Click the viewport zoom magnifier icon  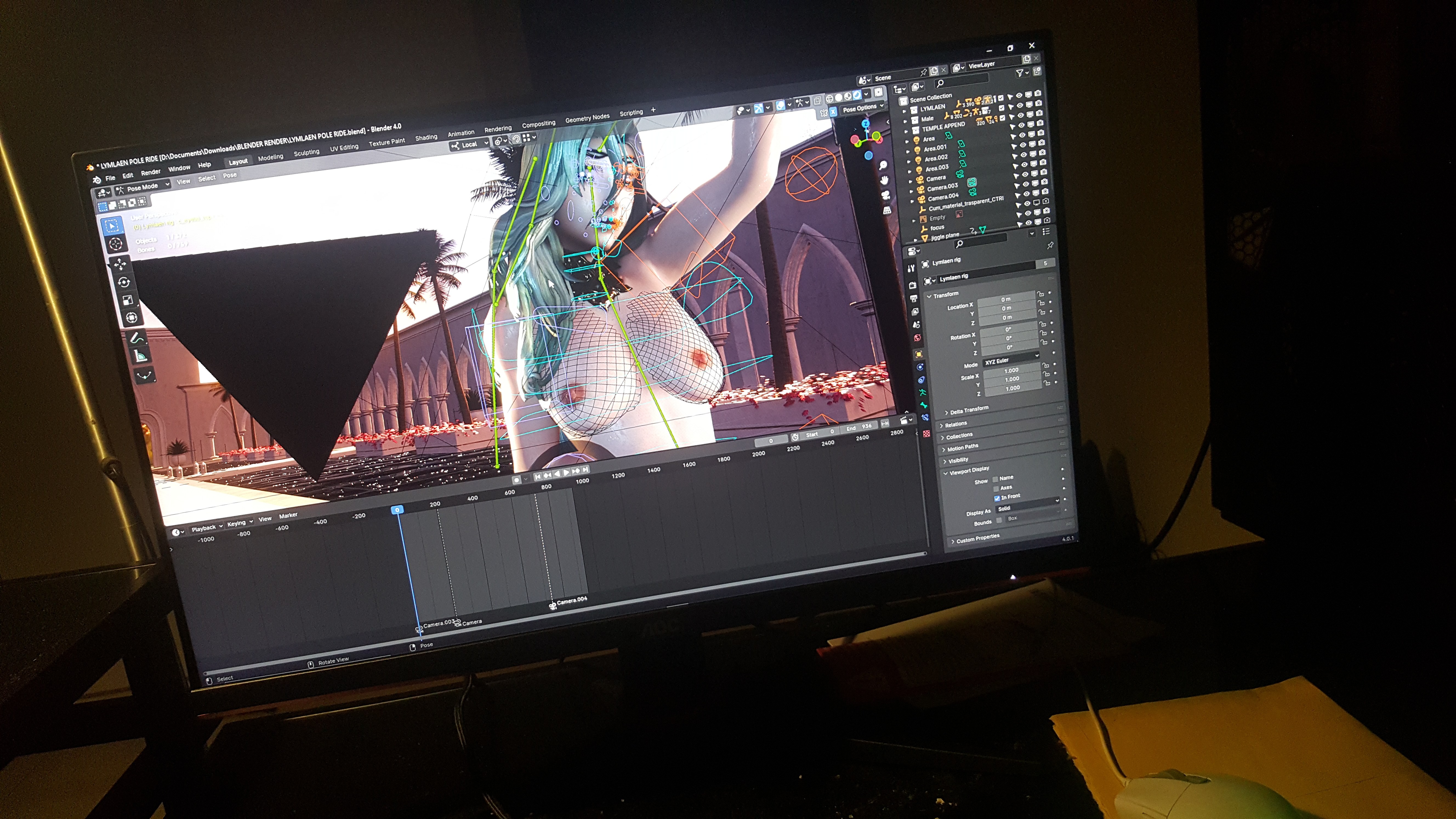point(883,165)
